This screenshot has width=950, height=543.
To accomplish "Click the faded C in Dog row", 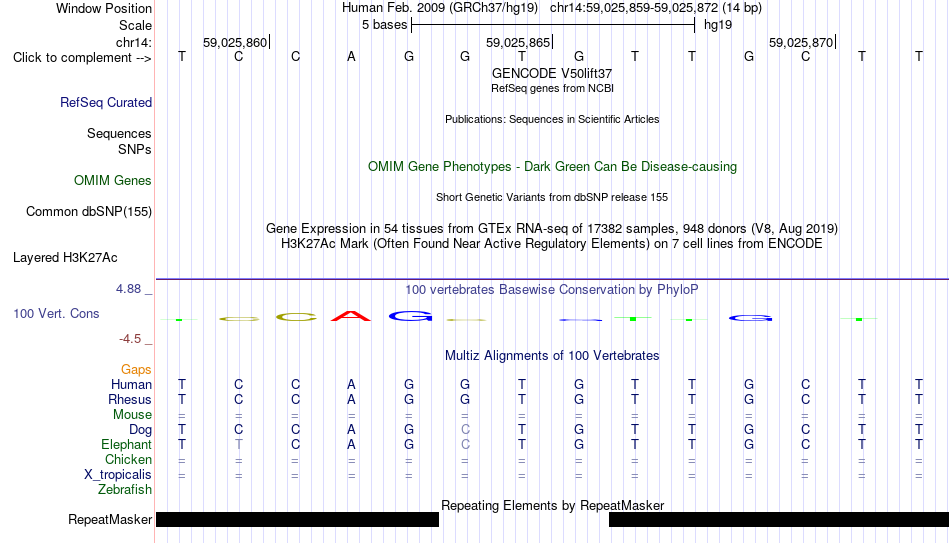I will pos(465,430).
